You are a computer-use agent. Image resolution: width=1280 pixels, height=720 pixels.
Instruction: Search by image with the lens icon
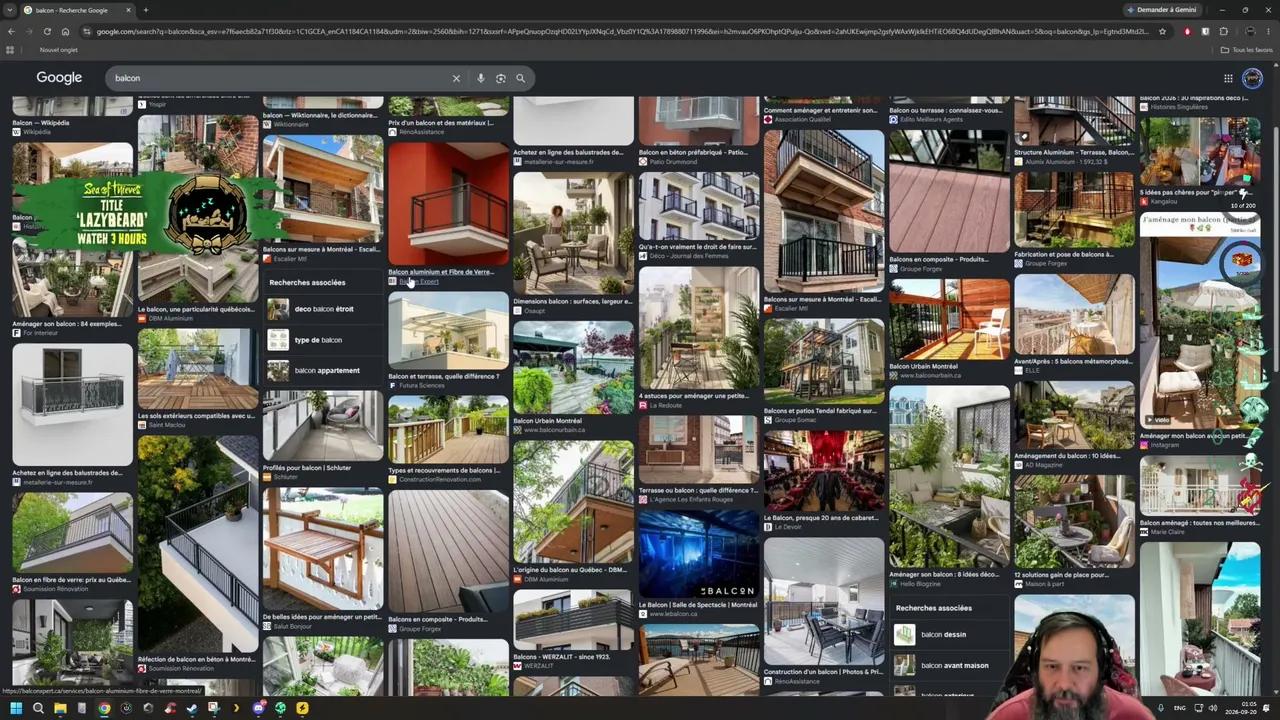501,78
